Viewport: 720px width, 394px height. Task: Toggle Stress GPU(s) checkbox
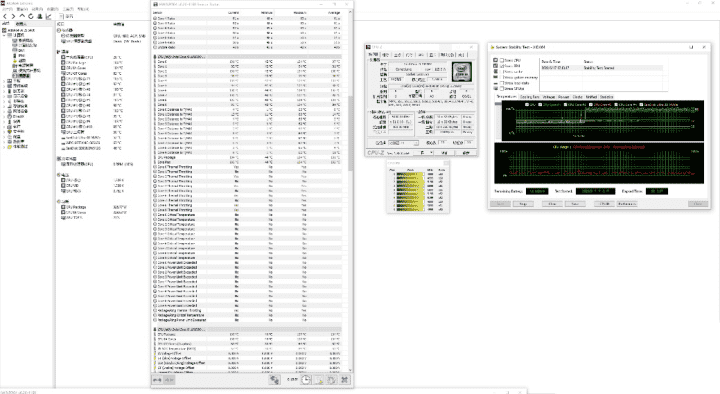click(503, 89)
